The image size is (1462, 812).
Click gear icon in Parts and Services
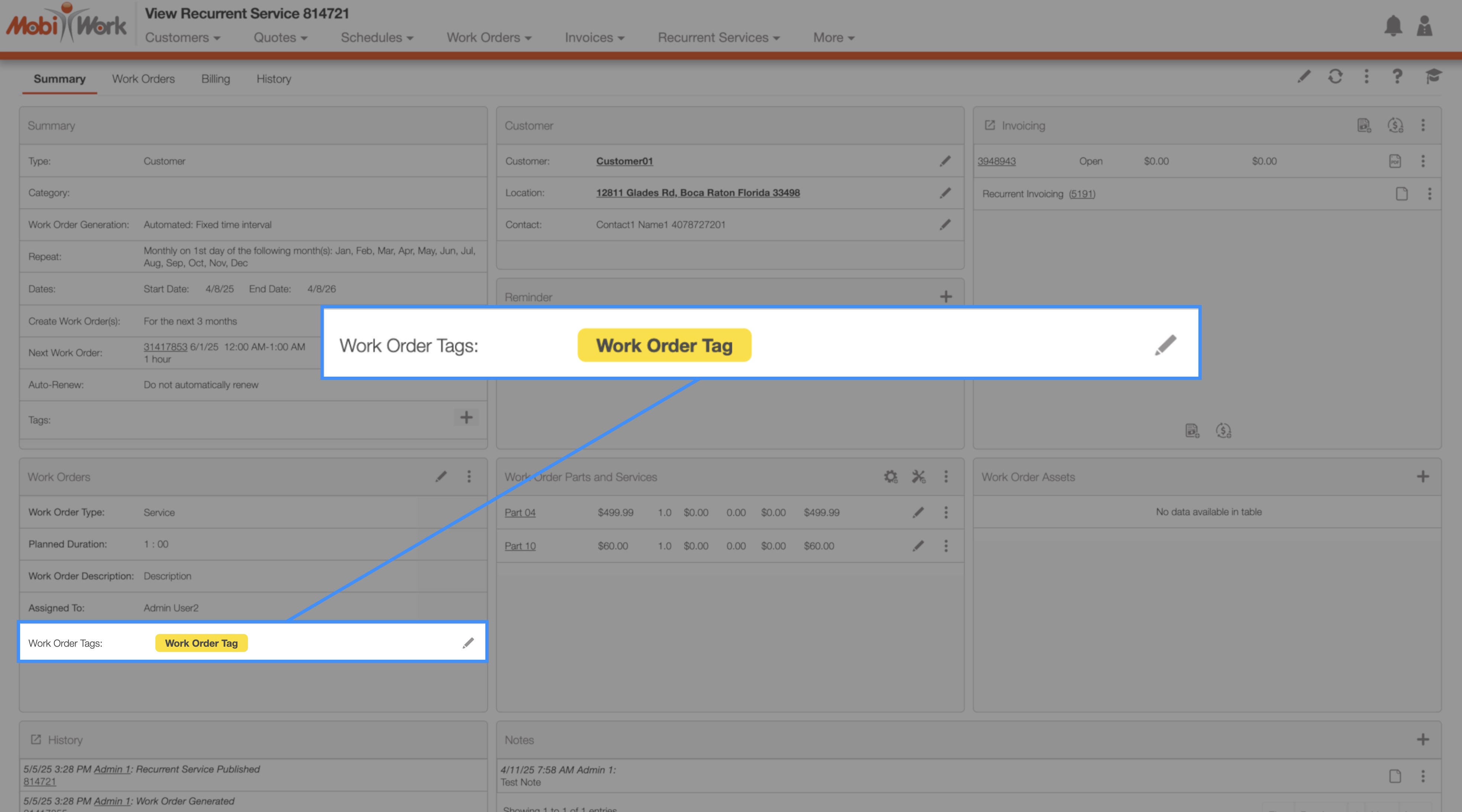coord(890,477)
